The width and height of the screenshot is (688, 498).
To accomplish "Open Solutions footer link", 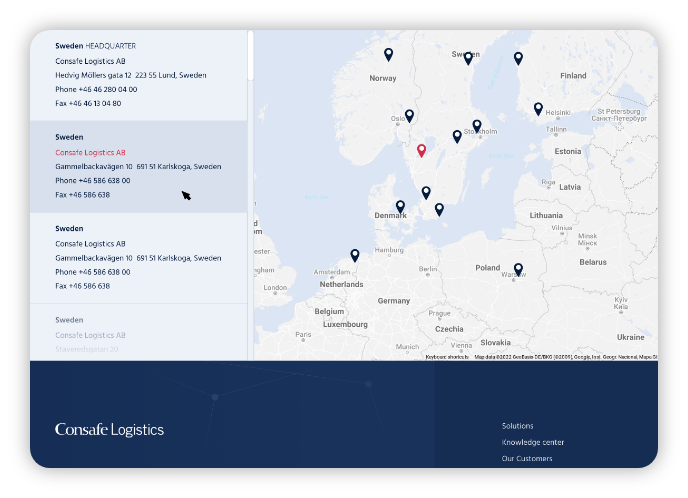I will coord(517,426).
